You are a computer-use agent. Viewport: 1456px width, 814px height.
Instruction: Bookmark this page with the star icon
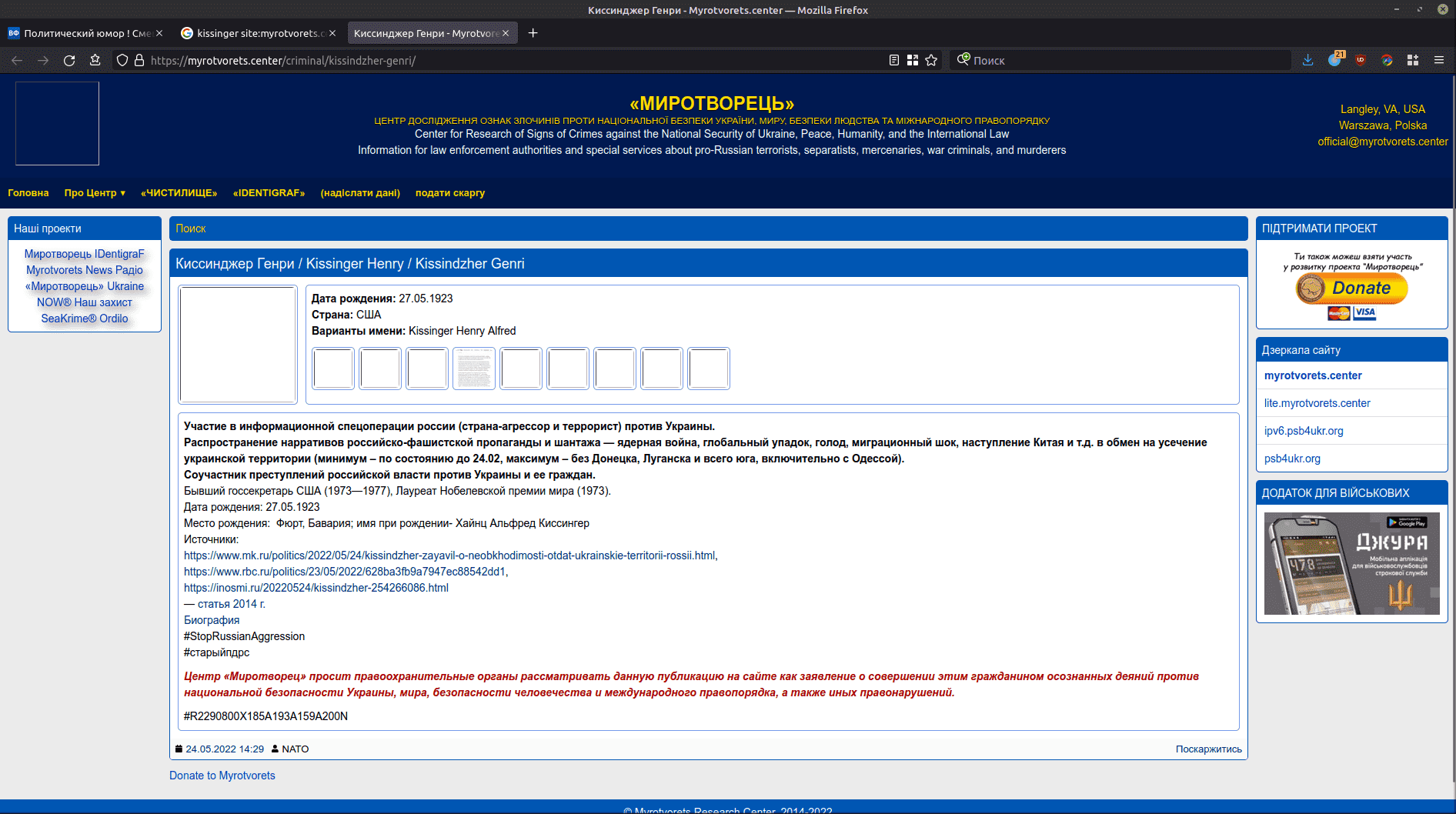(x=931, y=60)
